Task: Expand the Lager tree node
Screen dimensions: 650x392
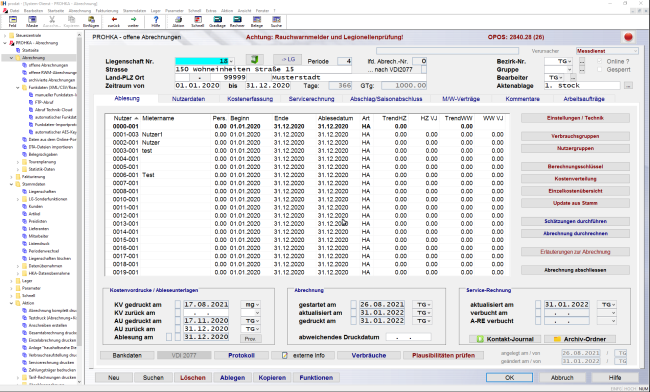Action: pyautogui.click(x=12, y=281)
